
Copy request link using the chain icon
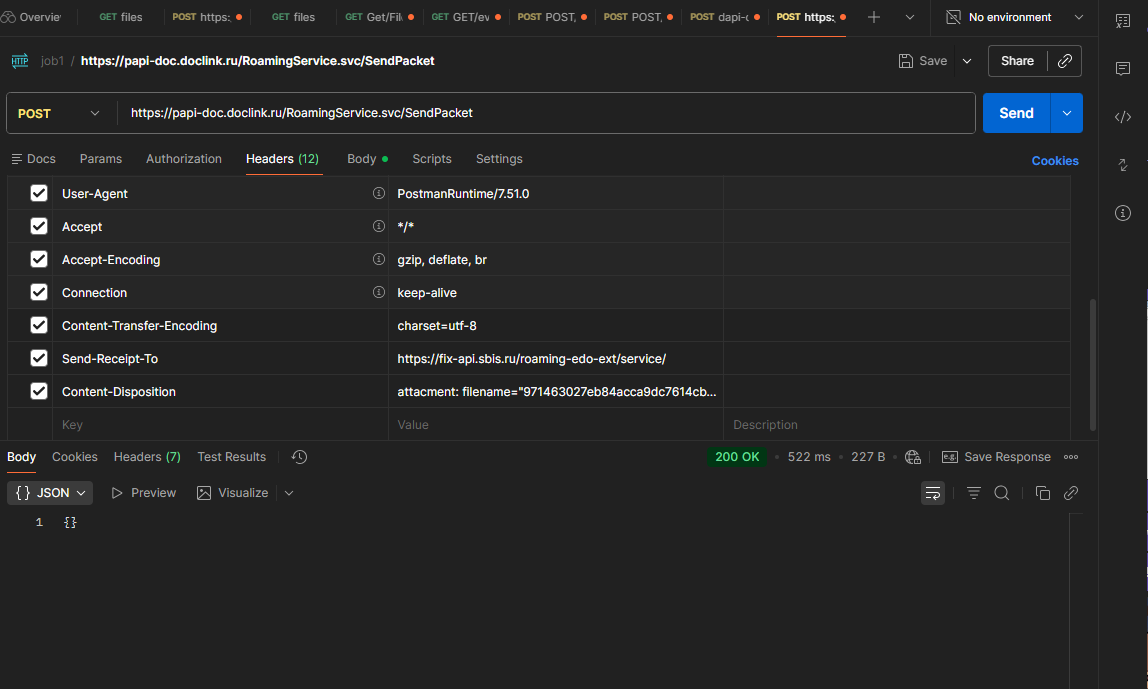point(1065,61)
